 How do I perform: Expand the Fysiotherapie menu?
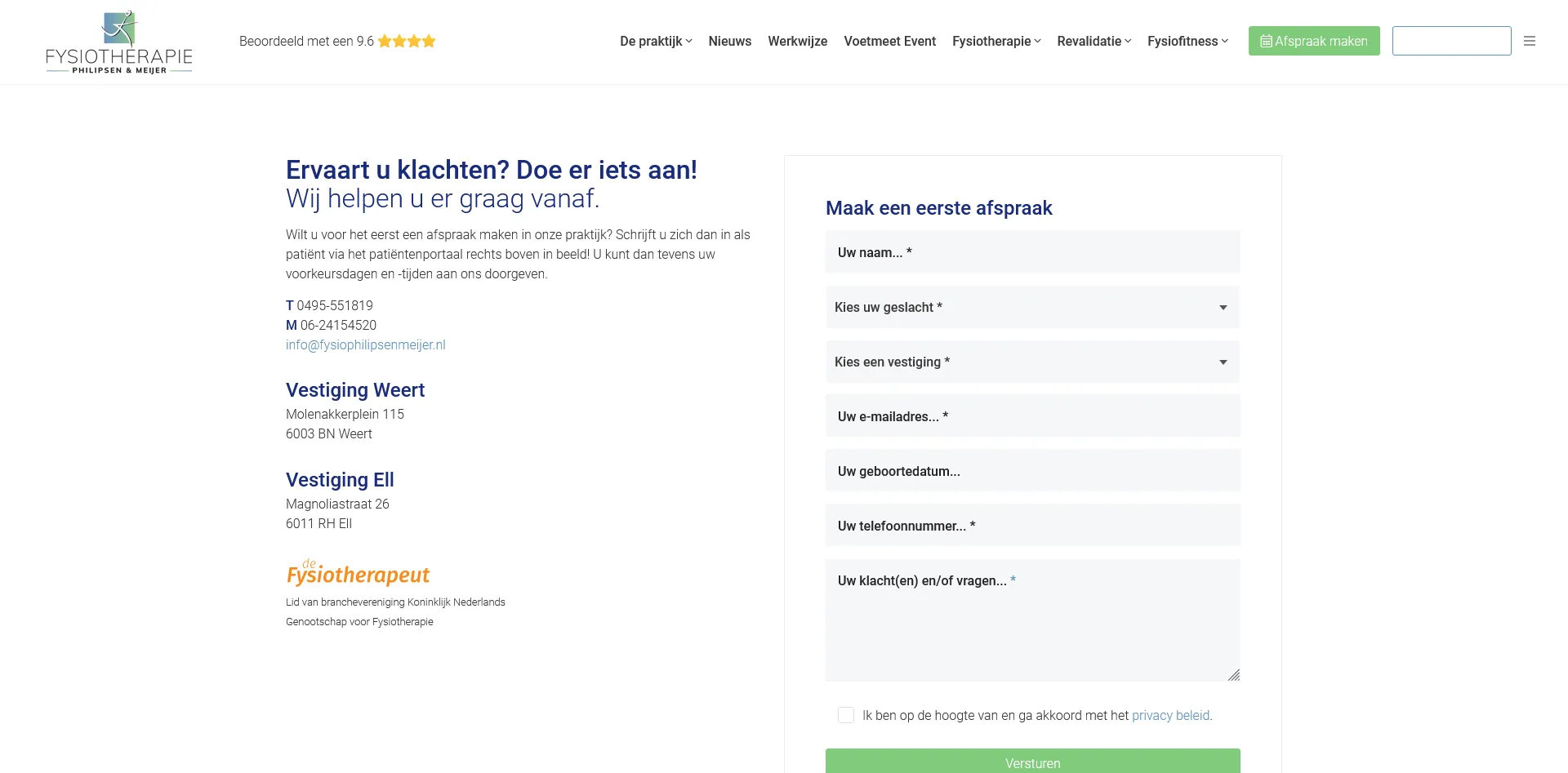996,41
